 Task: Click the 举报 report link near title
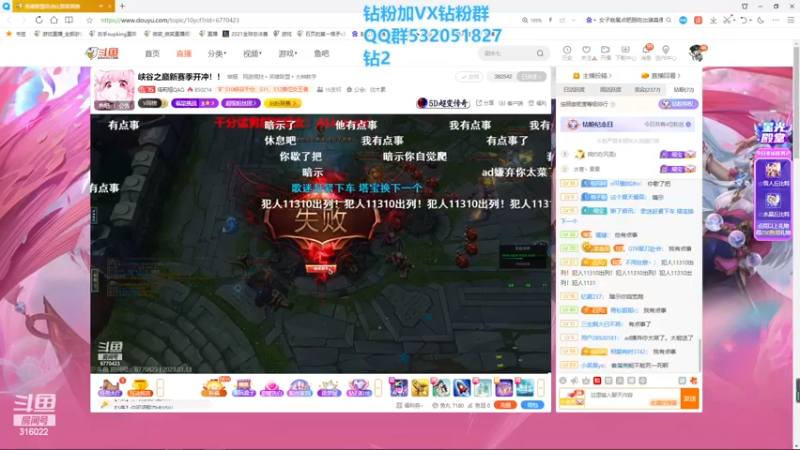233,77
